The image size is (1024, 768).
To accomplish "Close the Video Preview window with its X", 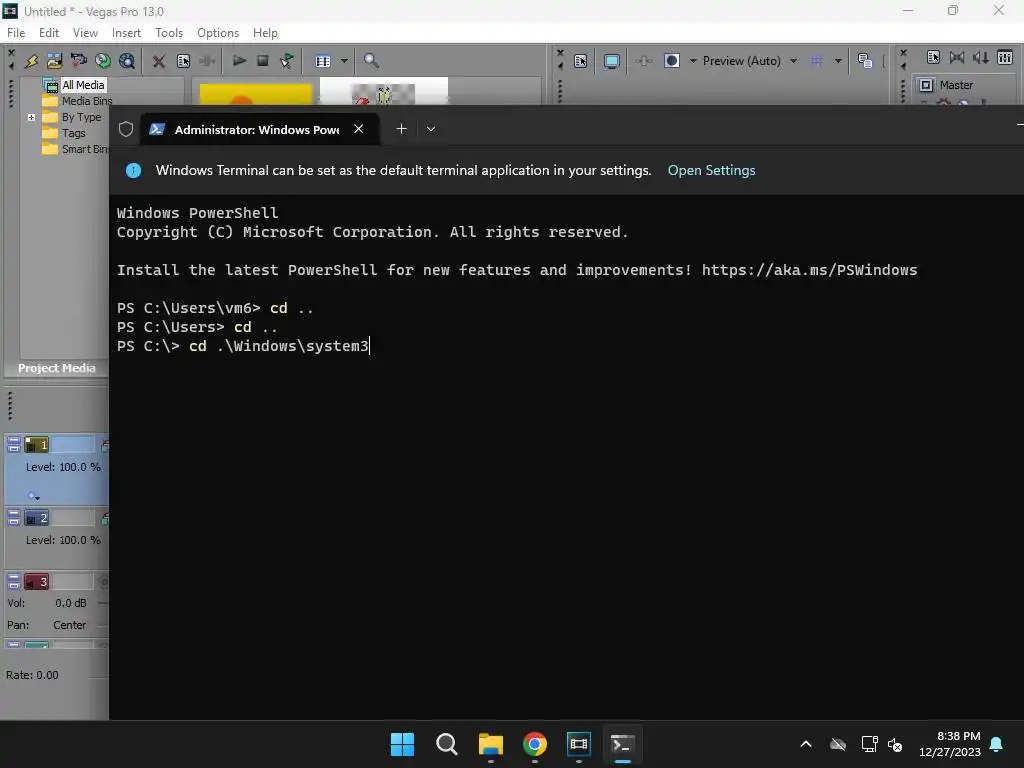I will tap(560, 52).
